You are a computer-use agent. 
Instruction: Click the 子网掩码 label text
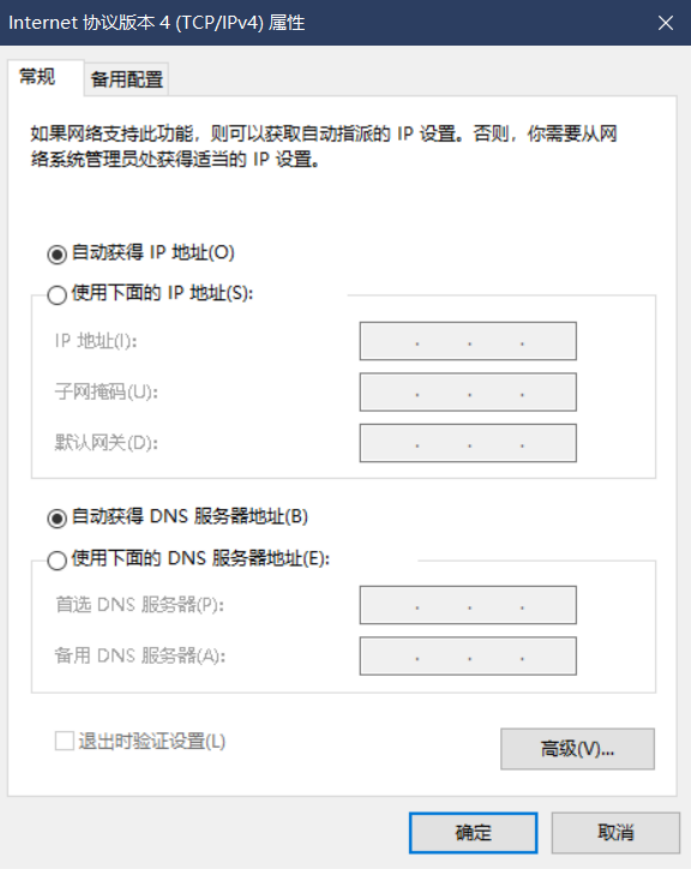point(105,391)
